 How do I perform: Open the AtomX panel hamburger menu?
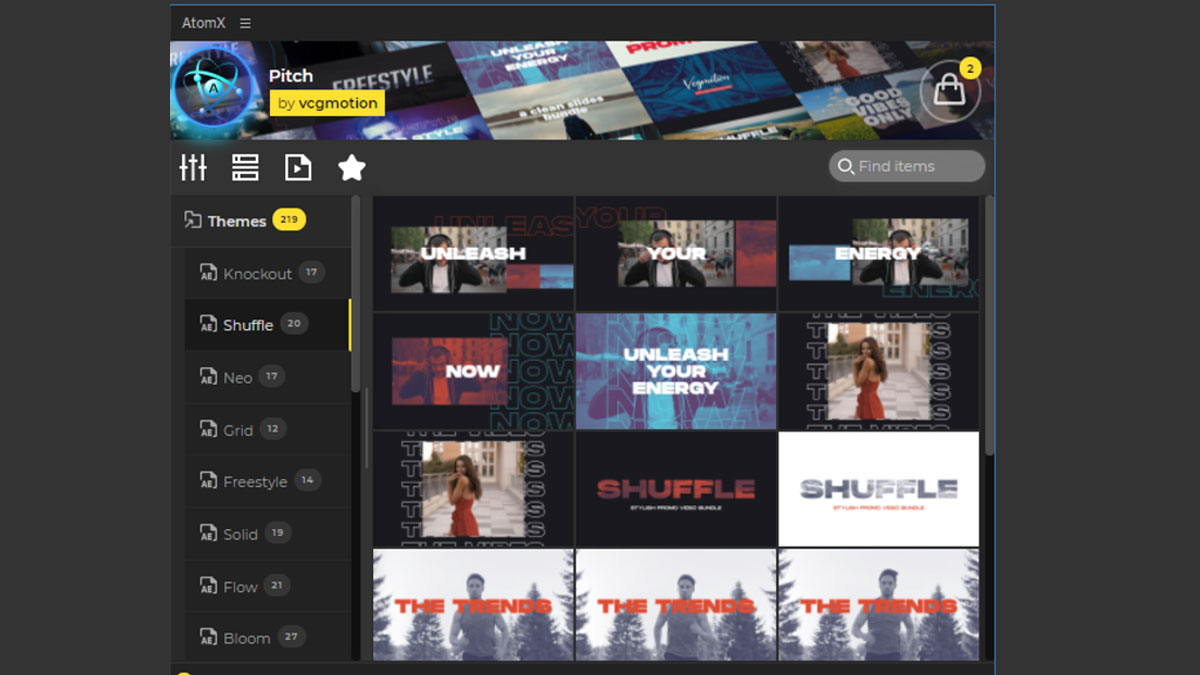pyautogui.click(x=246, y=23)
